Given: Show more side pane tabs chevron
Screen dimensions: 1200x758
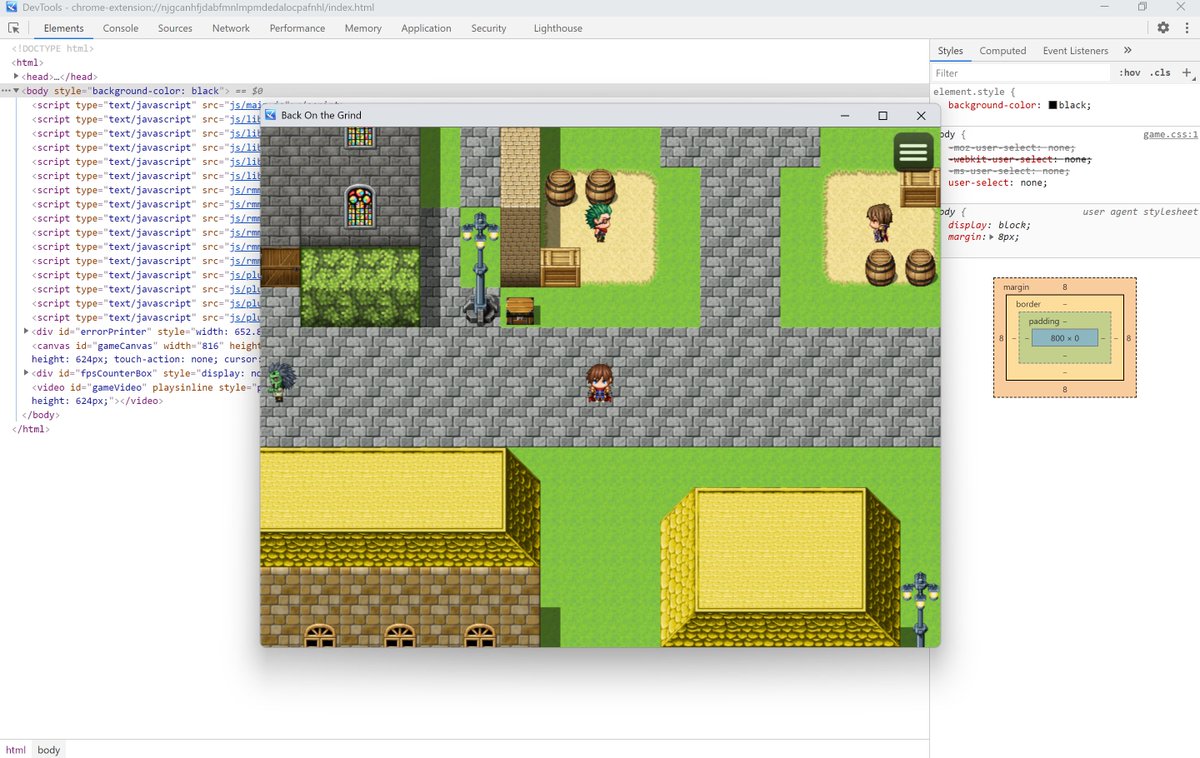Looking at the screenshot, I should pyautogui.click(x=1128, y=50).
